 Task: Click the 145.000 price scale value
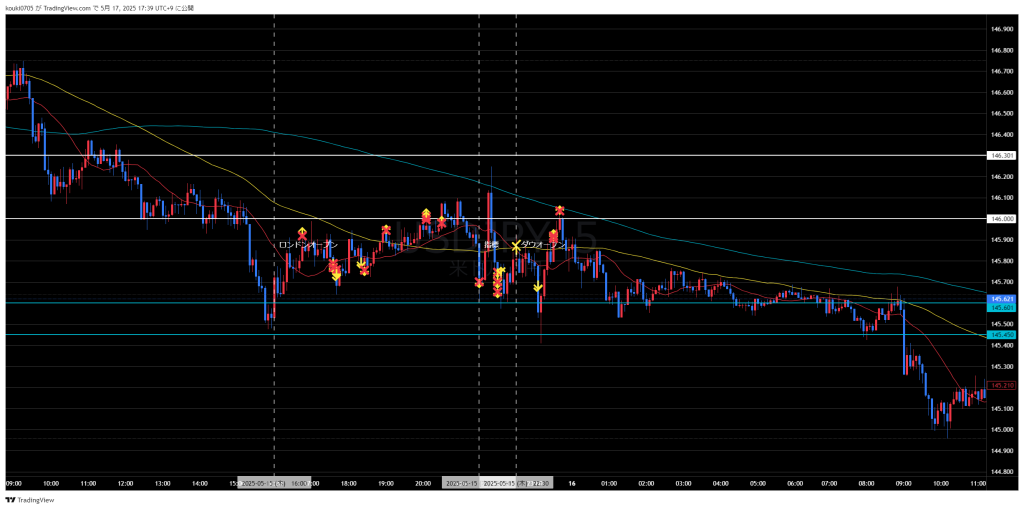click(1001, 430)
